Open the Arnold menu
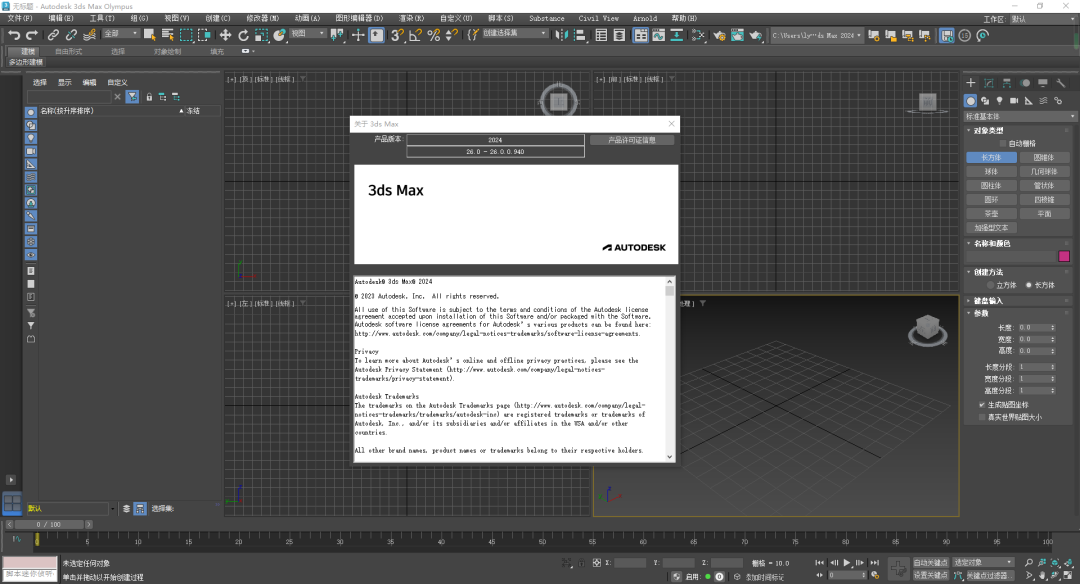This screenshot has height=584, width=1080. click(645, 19)
